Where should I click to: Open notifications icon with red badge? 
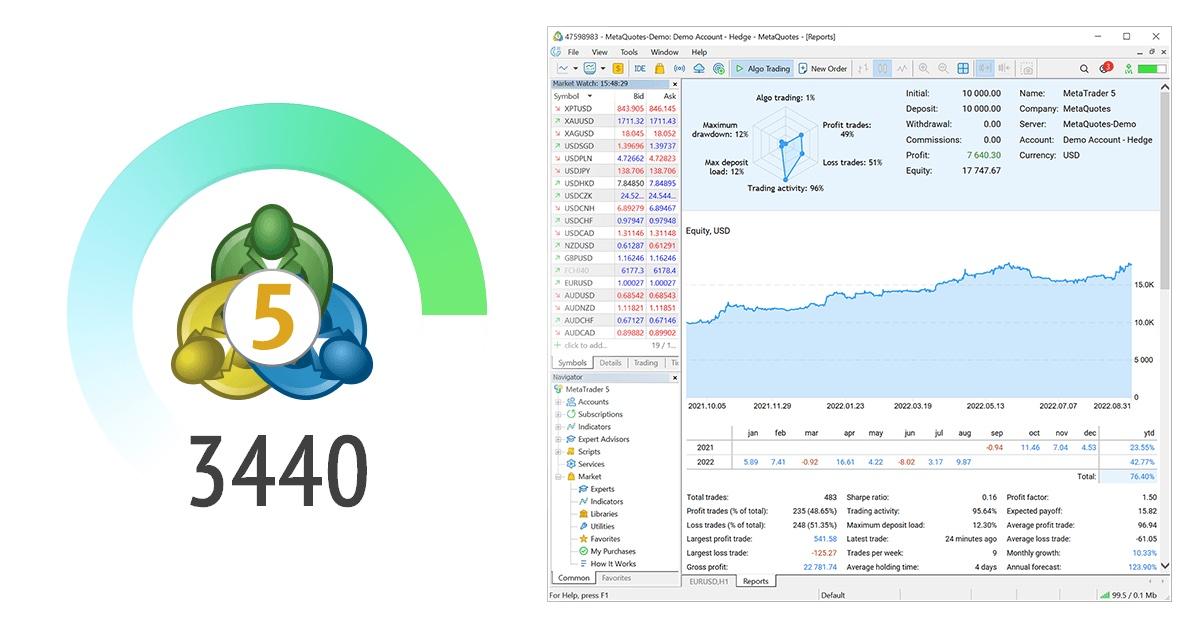click(1105, 68)
